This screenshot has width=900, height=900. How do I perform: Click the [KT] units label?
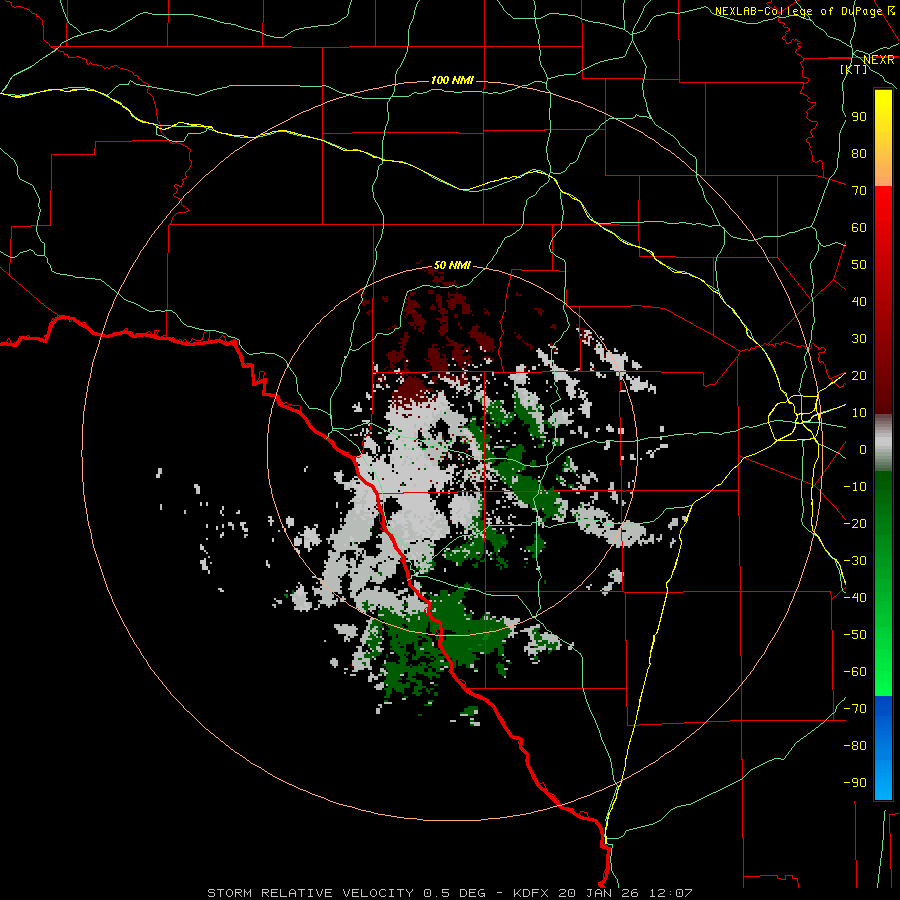coord(854,69)
